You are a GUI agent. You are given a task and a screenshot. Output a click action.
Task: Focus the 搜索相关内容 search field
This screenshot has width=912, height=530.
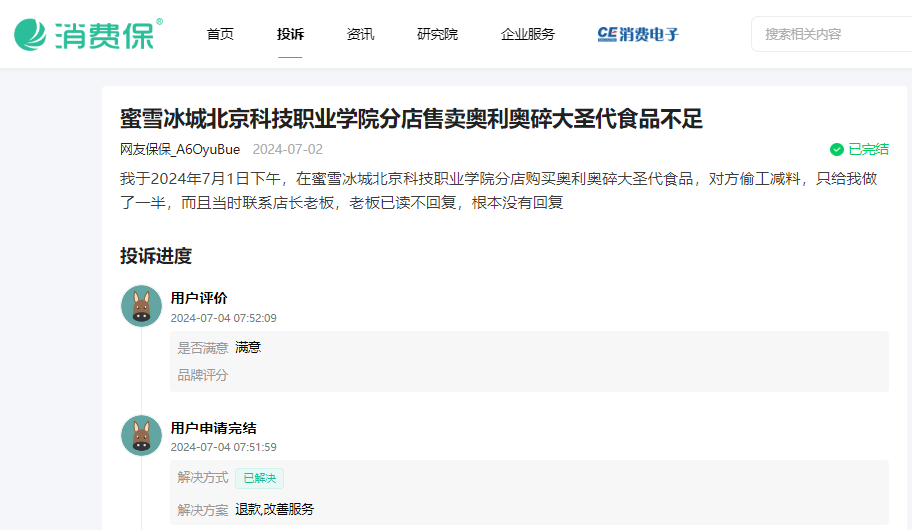point(832,34)
